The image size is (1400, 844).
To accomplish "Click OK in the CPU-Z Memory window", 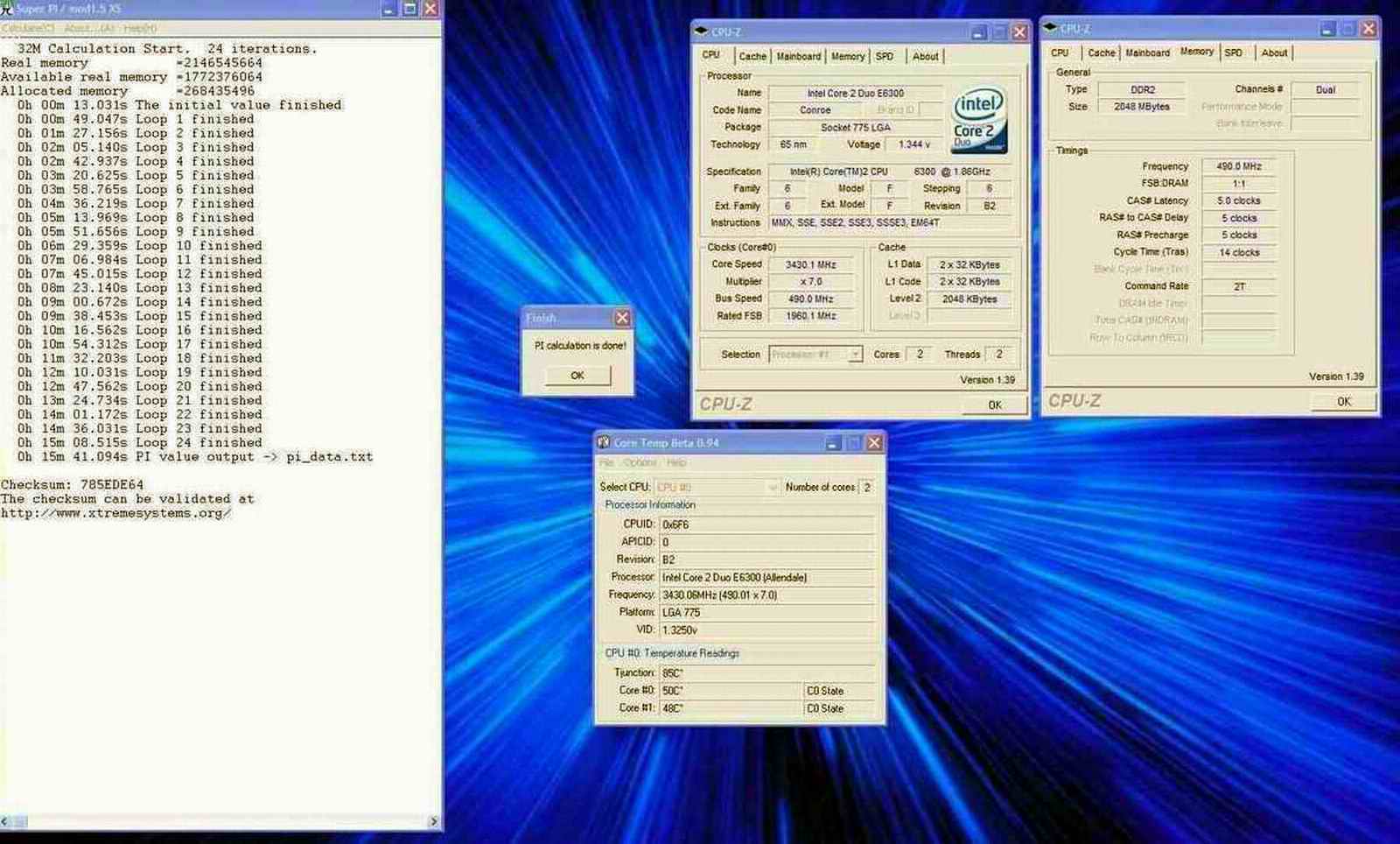I will pyautogui.click(x=1344, y=401).
